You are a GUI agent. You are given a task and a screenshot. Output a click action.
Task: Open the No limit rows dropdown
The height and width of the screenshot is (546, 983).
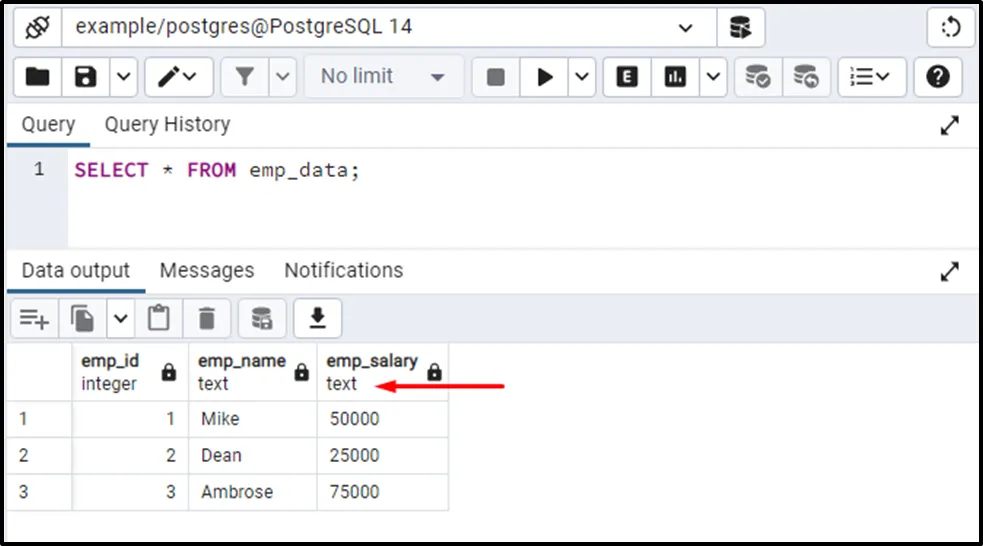click(x=383, y=77)
